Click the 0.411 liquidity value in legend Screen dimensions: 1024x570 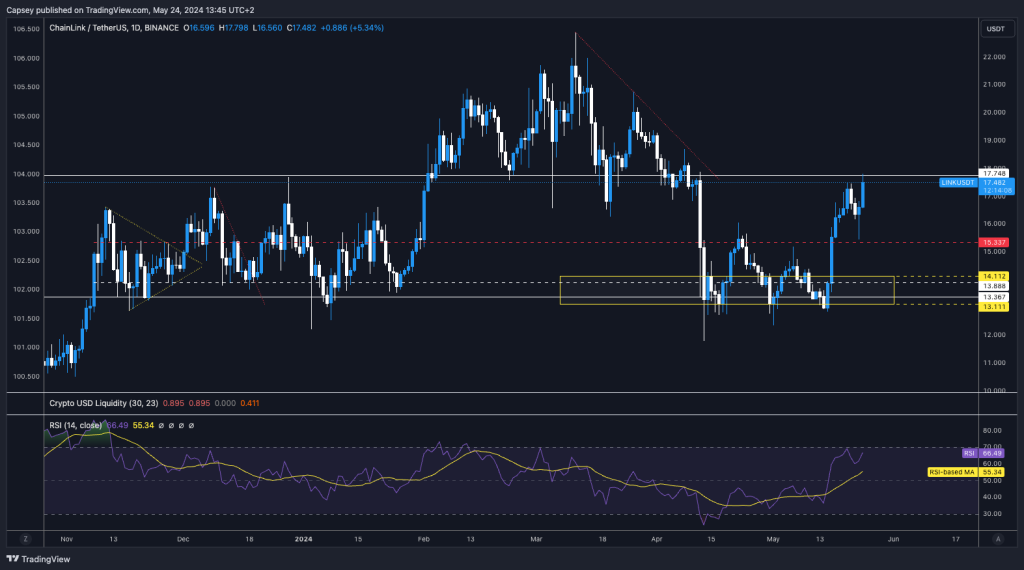click(249, 403)
